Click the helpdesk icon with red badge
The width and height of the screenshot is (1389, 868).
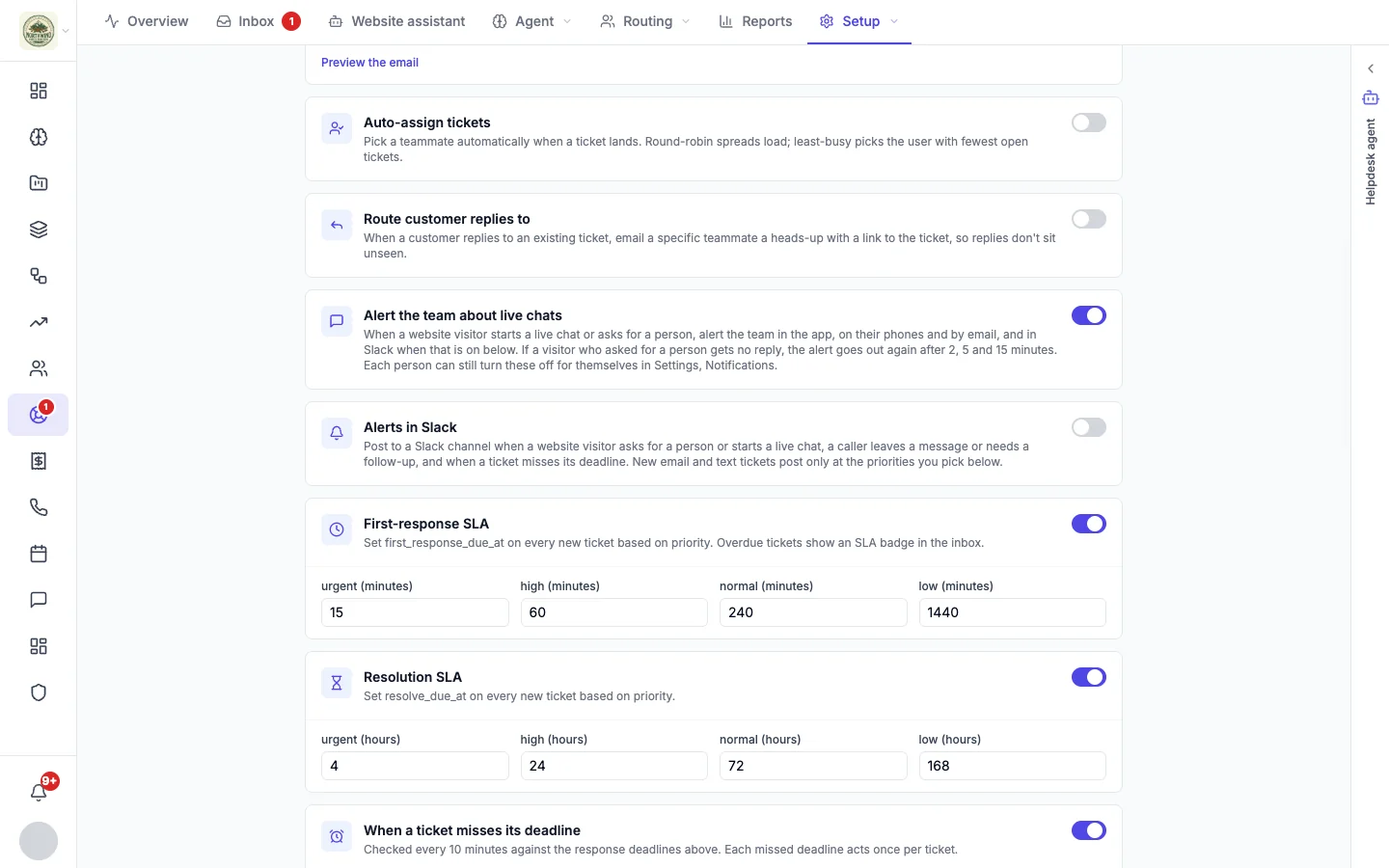39,415
